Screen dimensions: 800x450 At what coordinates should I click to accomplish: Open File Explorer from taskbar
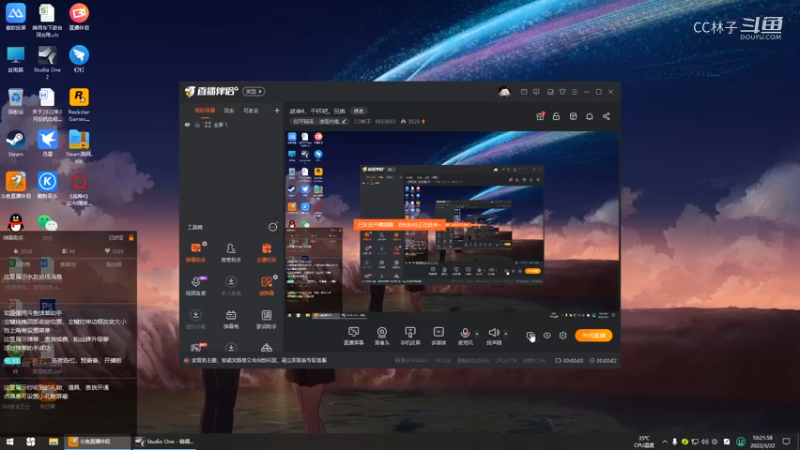(53, 442)
